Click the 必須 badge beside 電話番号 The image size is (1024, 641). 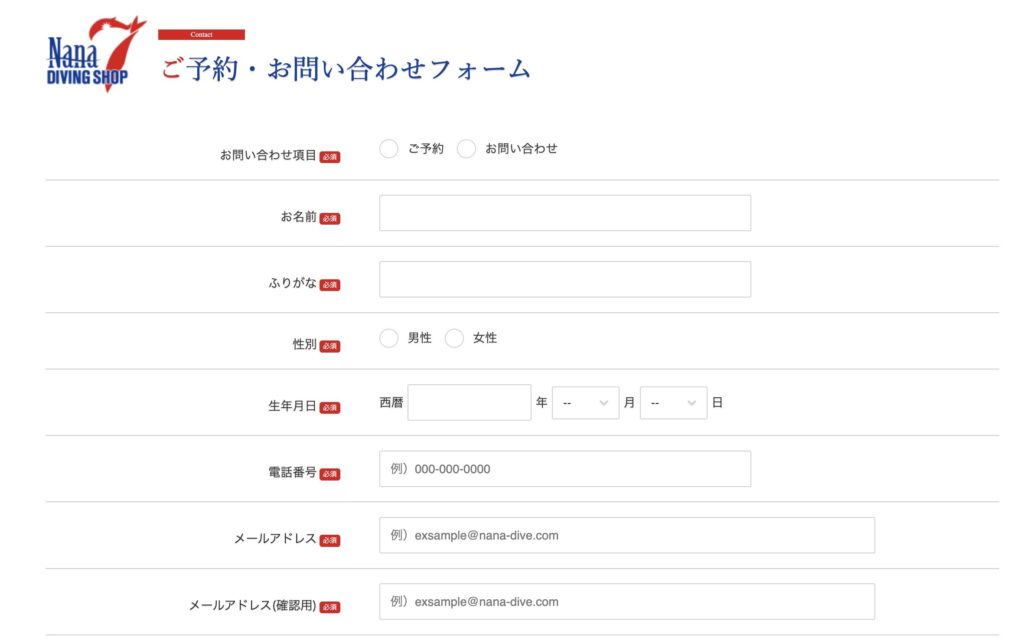coord(330,474)
